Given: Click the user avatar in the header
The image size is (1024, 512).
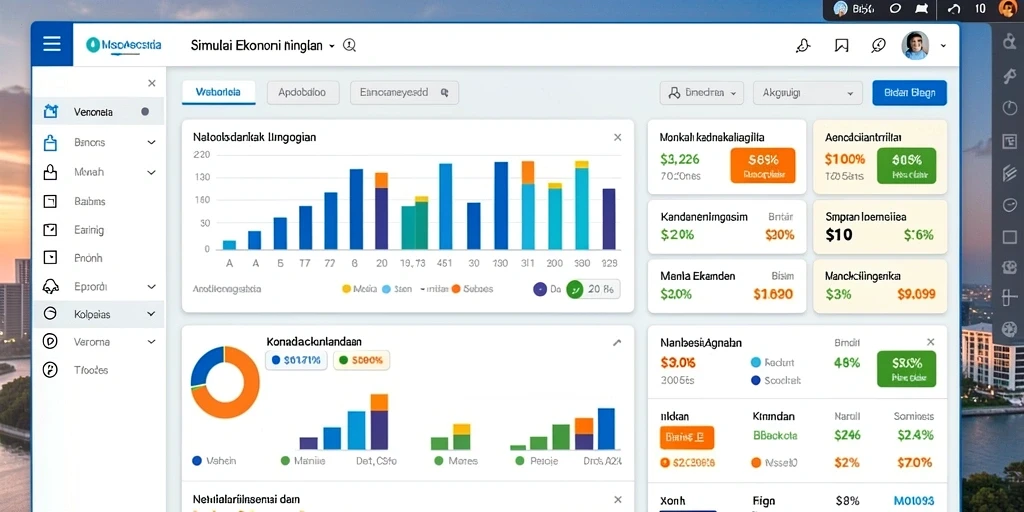Looking at the screenshot, I should tap(915, 45).
